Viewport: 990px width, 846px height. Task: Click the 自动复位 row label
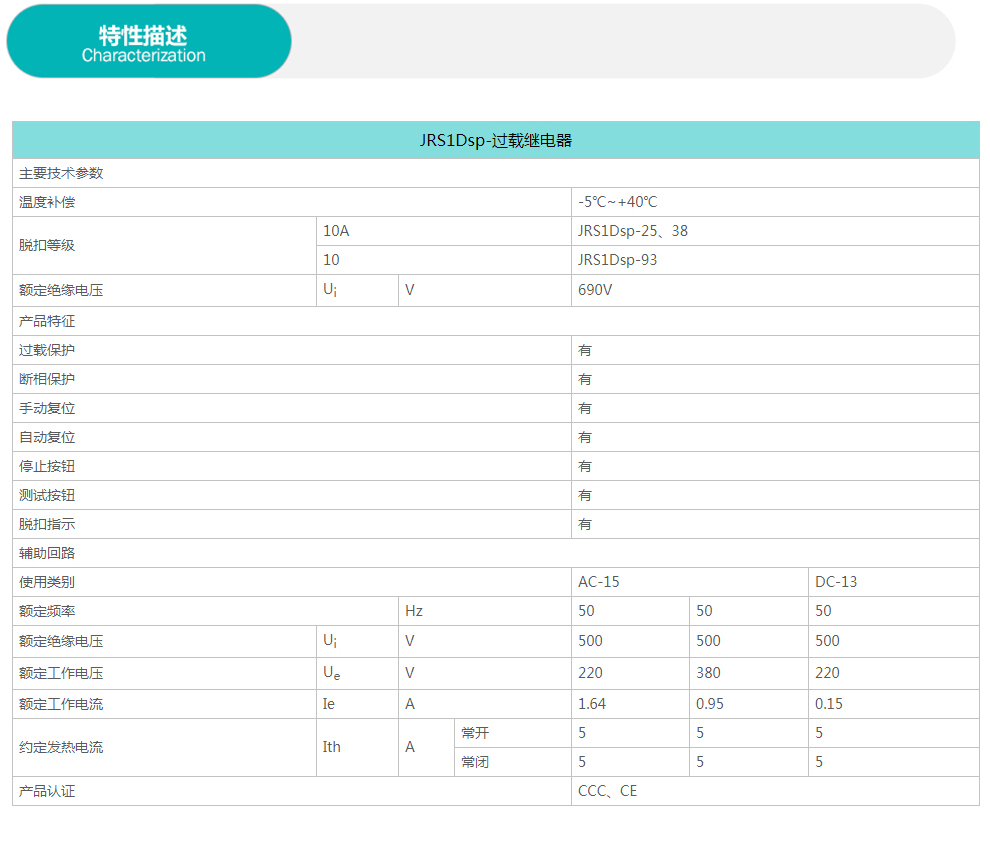tap(47, 438)
